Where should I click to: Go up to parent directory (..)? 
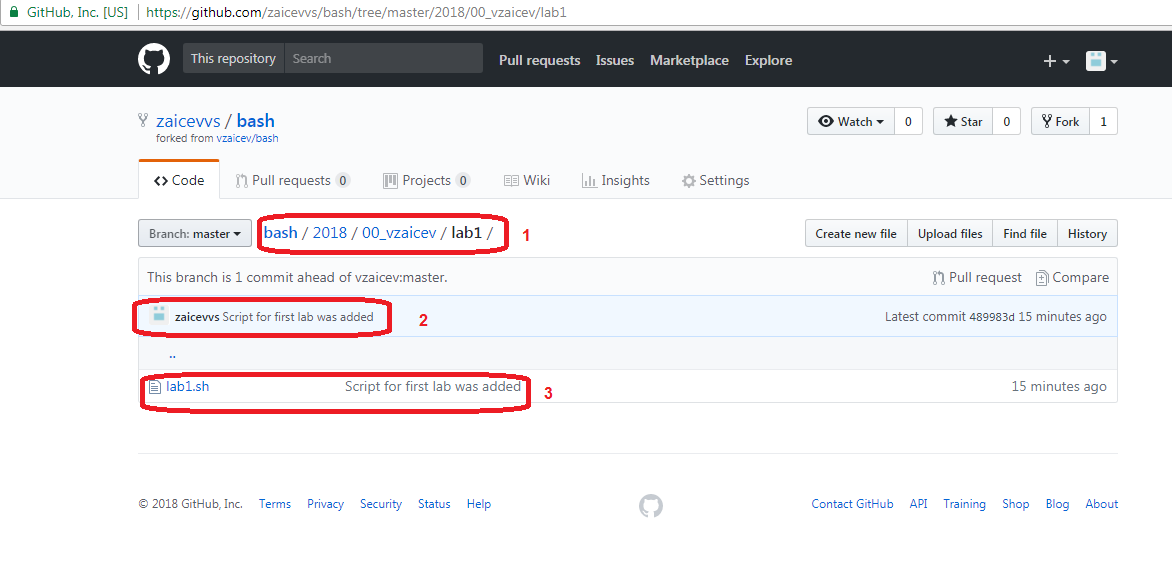pyautogui.click(x=173, y=354)
